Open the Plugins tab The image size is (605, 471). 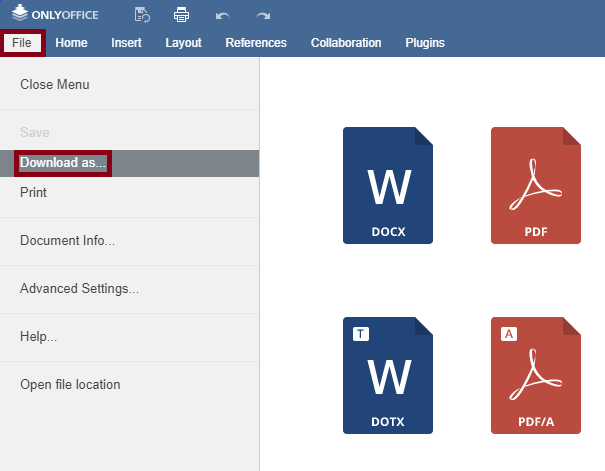coord(425,43)
